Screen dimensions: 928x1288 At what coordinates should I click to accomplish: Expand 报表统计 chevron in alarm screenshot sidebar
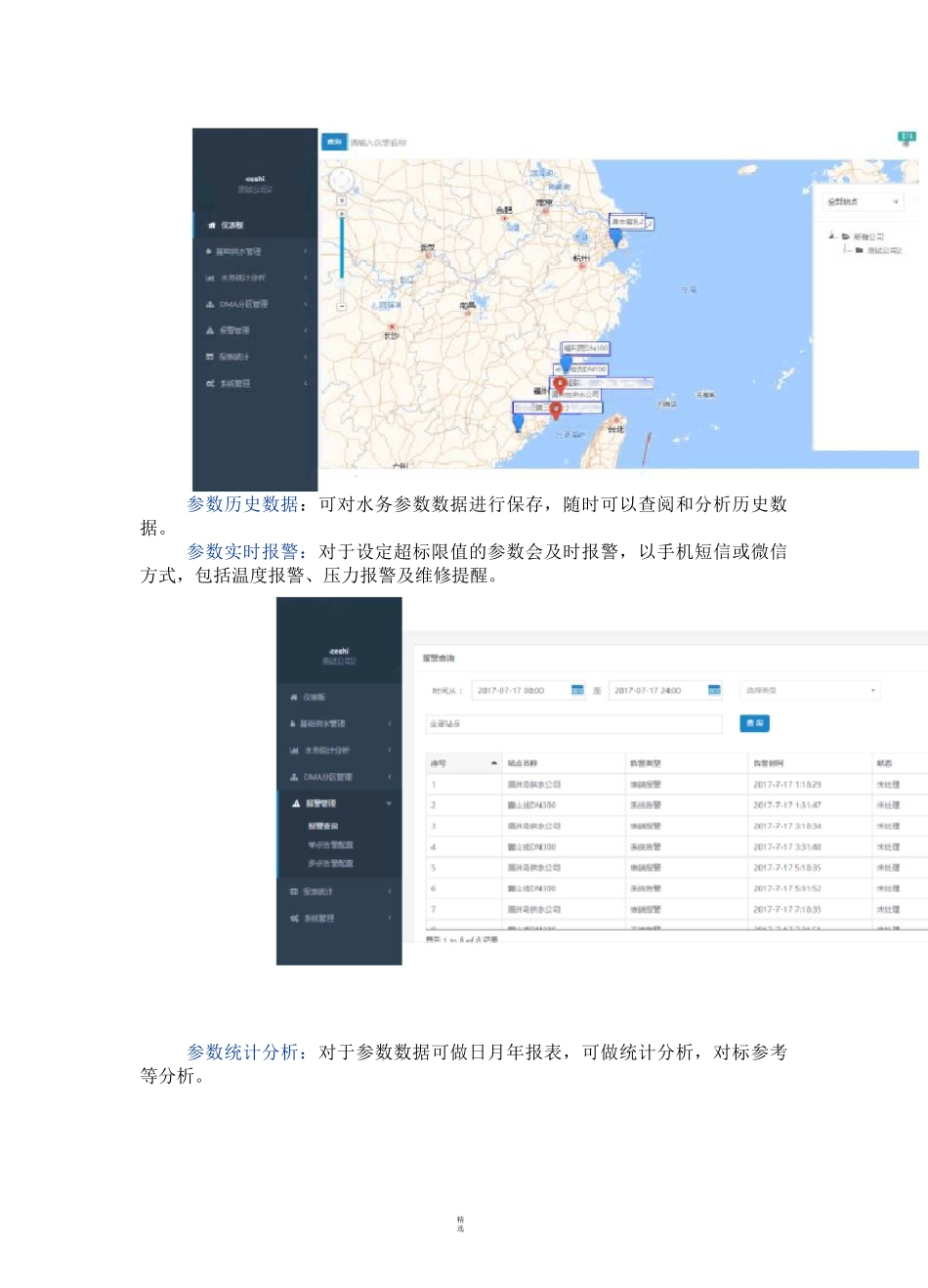pyautogui.click(x=390, y=892)
